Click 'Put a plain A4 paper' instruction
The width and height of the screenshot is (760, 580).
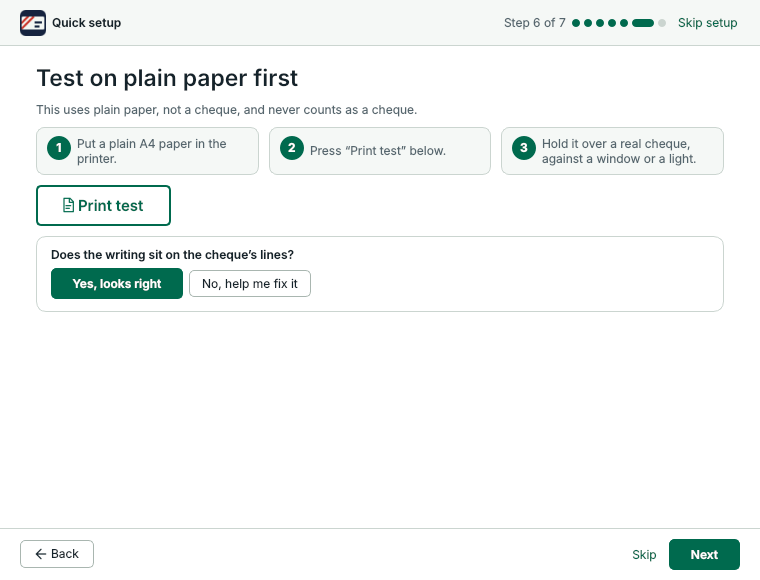152,151
